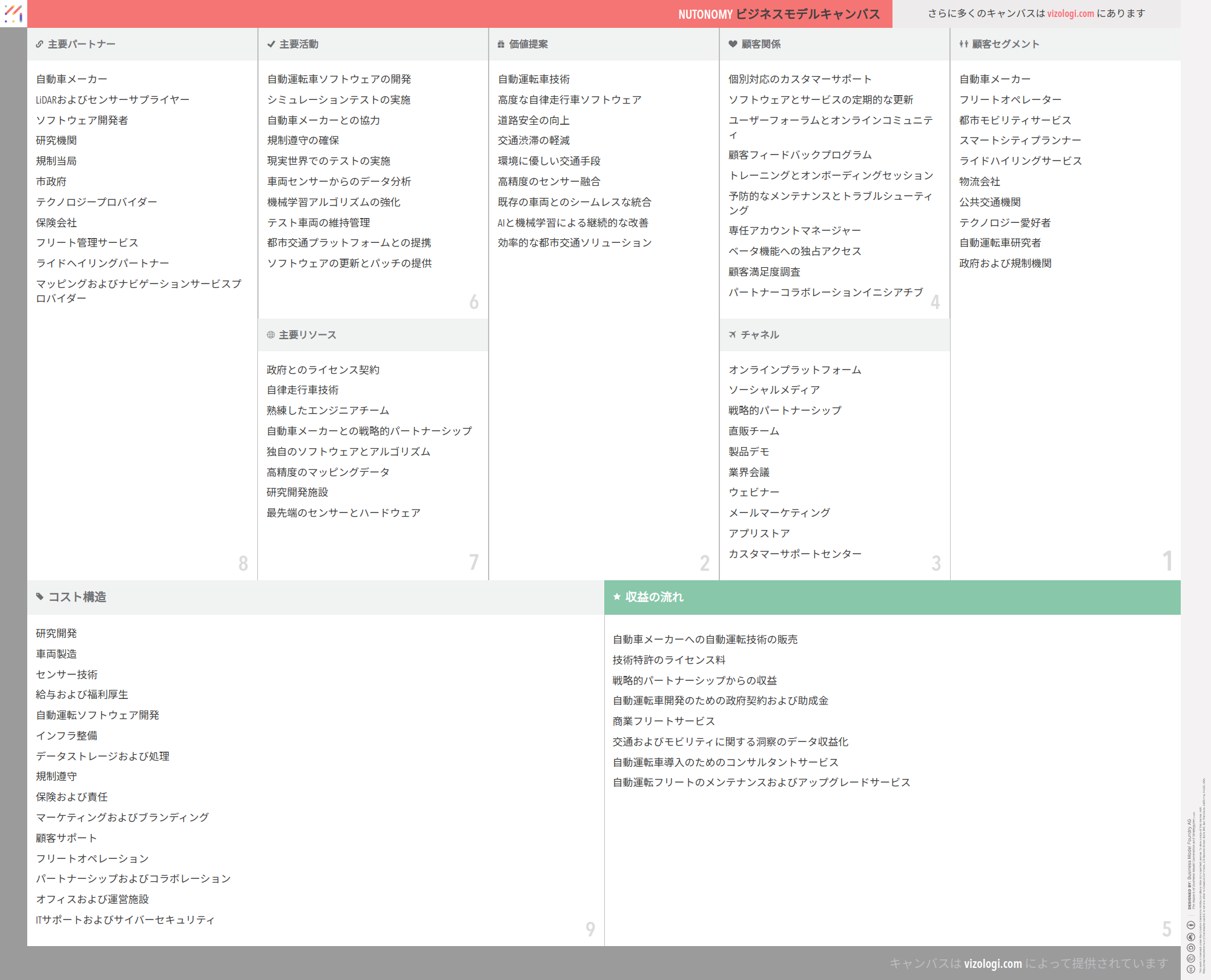1211x980 pixels.
Task: Click the Vizologi logo icon
Action: (13, 13)
